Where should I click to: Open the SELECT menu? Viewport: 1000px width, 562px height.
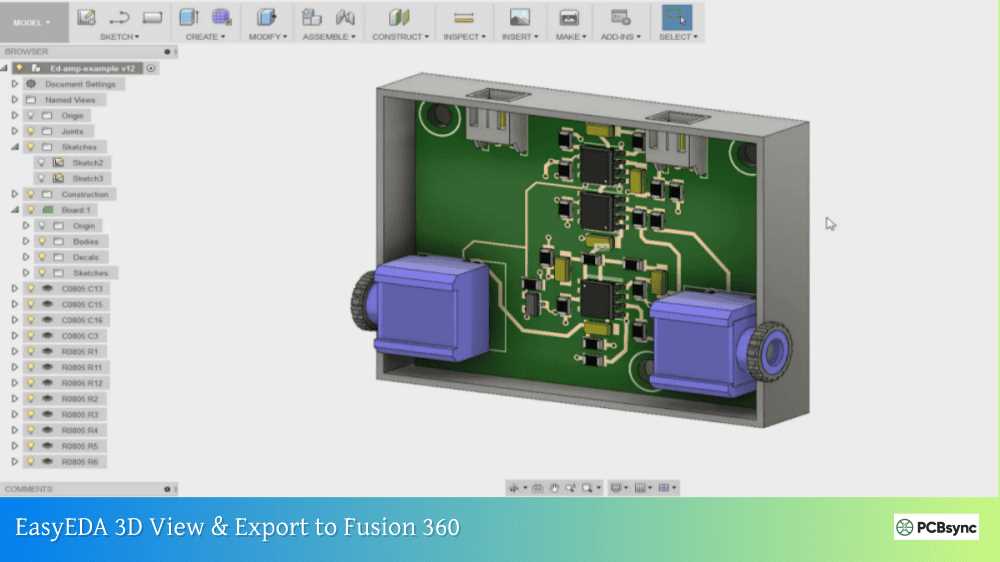point(678,37)
